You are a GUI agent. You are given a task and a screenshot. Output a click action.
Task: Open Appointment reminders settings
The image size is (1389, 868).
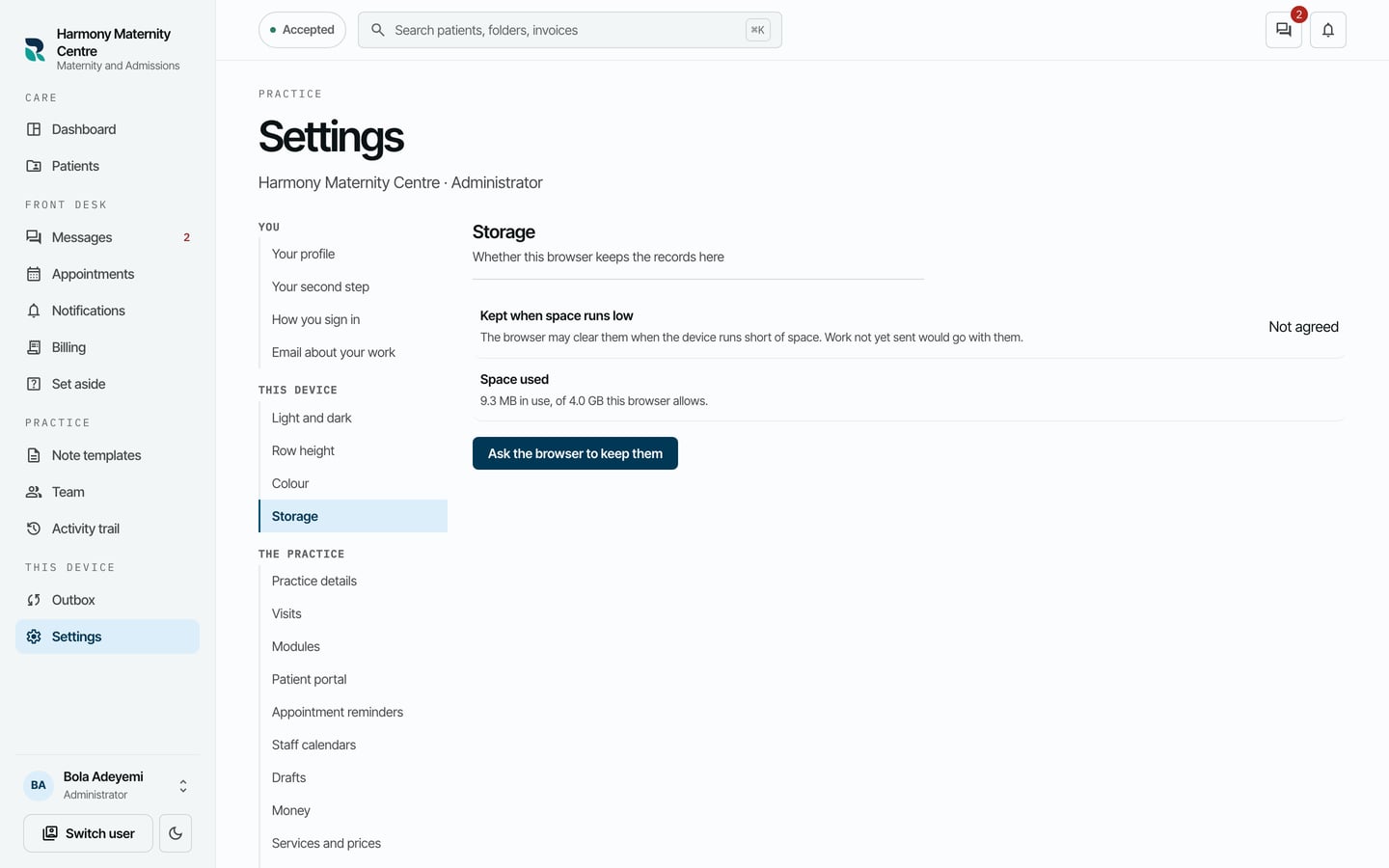353,712
